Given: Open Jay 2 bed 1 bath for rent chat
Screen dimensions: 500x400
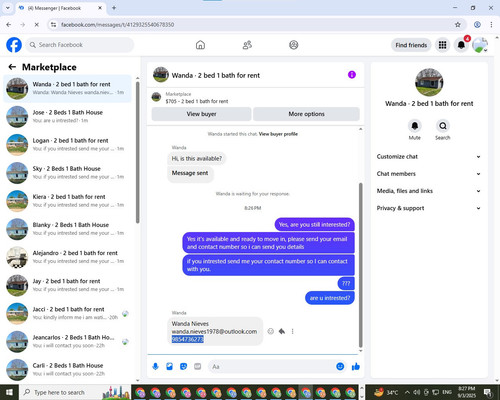Looking at the screenshot, I should pyautogui.click(x=68, y=285).
